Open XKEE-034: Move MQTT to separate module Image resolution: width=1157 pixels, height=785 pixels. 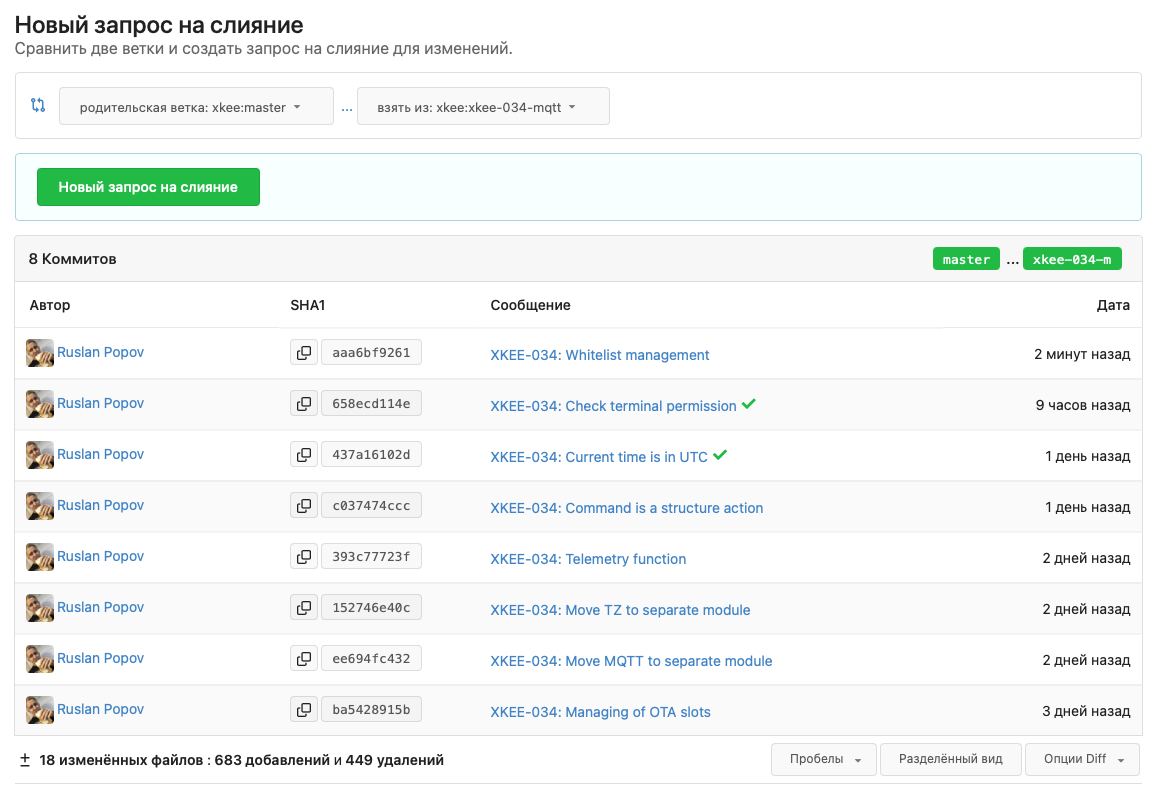pos(632,660)
